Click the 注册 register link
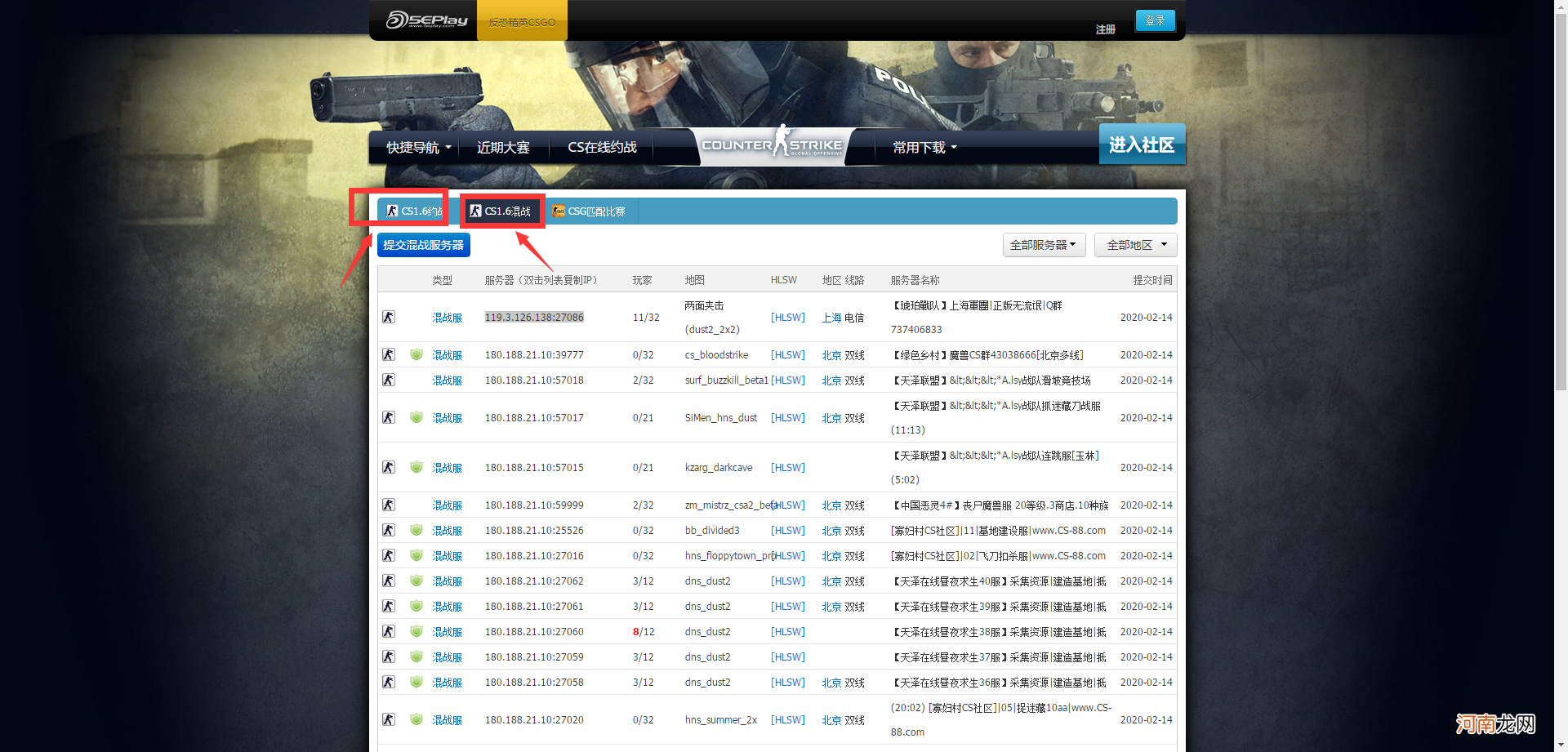 (x=1106, y=29)
